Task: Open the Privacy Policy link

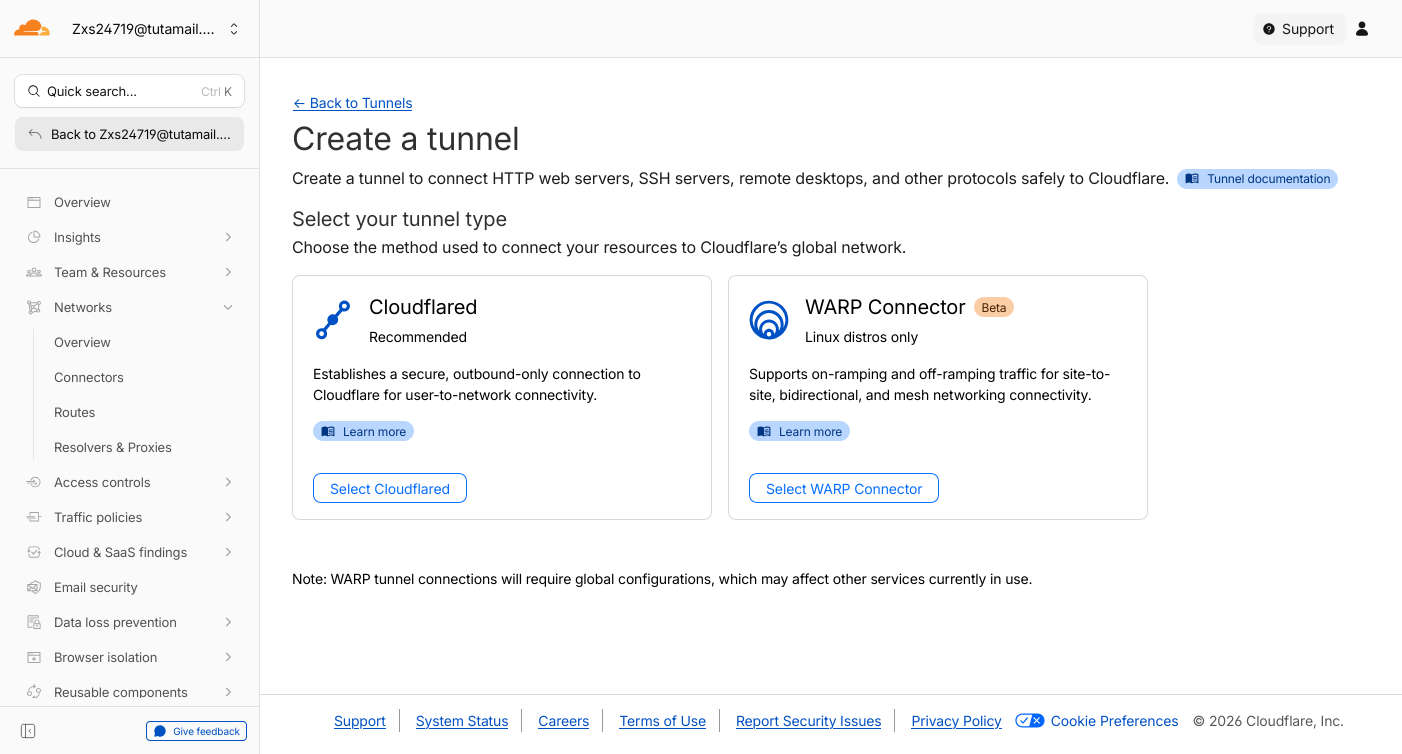Action: (957, 721)
